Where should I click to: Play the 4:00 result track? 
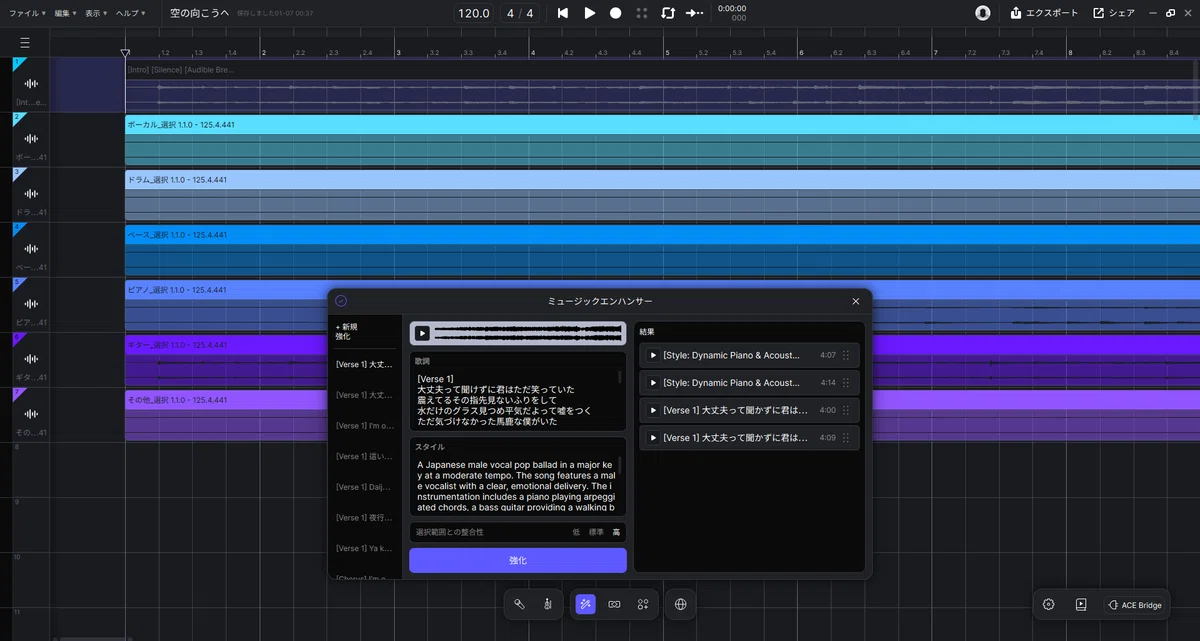[x=653, y=410]
